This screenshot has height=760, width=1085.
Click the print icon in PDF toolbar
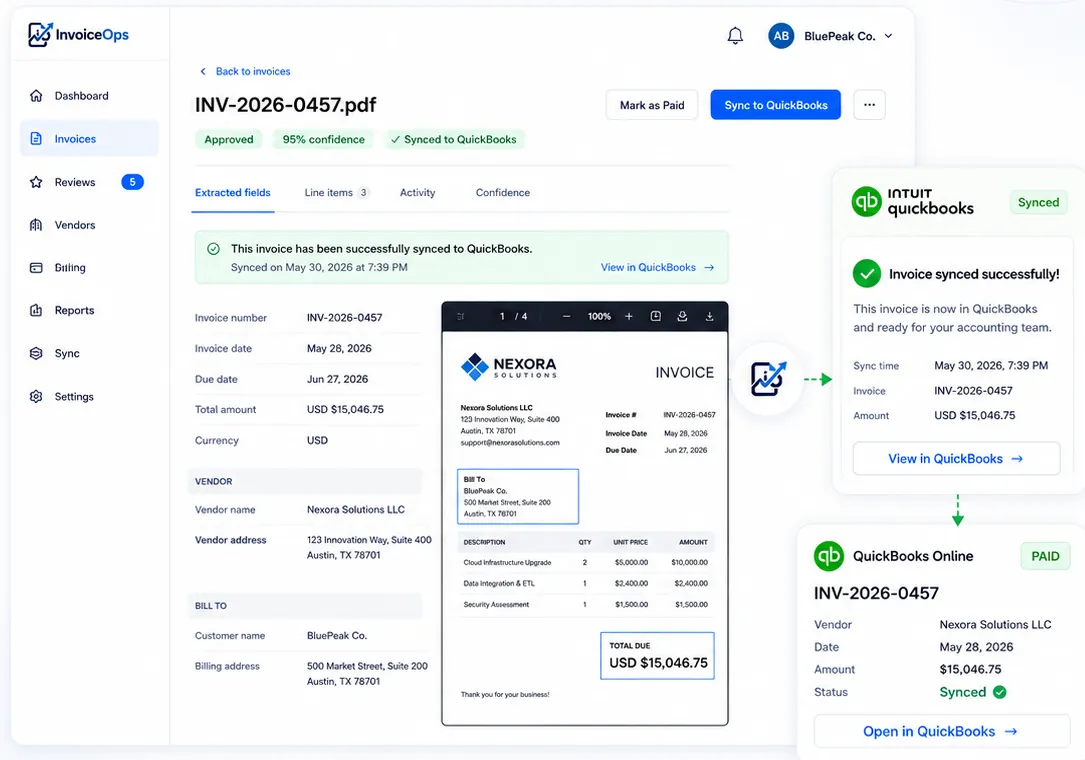click(682, 316)
